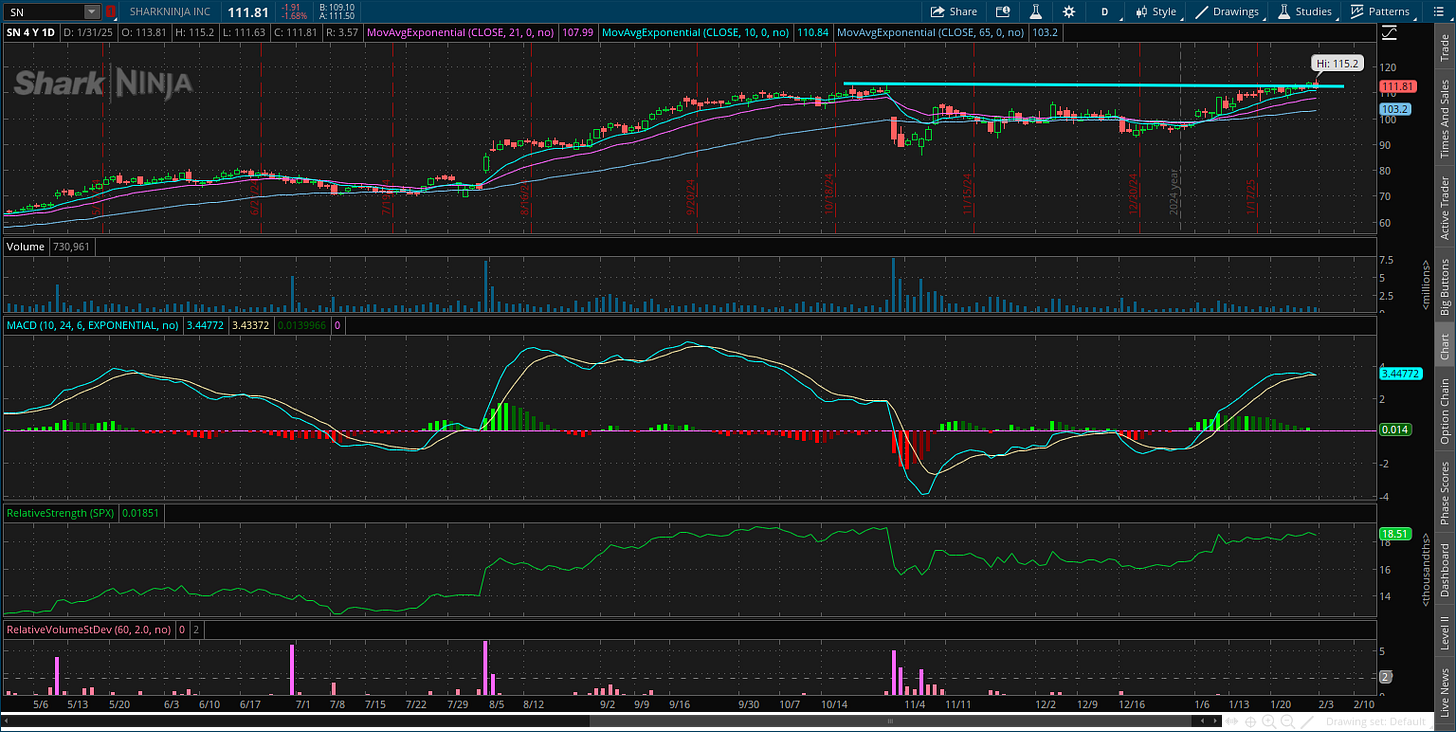
Task: Open the Big Buttons side tab
Action: click(1444, 285)
